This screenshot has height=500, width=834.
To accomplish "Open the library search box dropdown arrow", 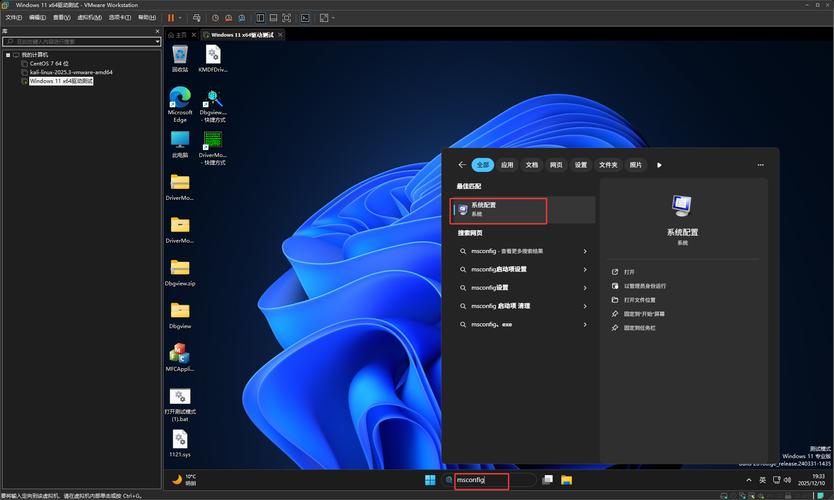I will (x=157, y=42).
